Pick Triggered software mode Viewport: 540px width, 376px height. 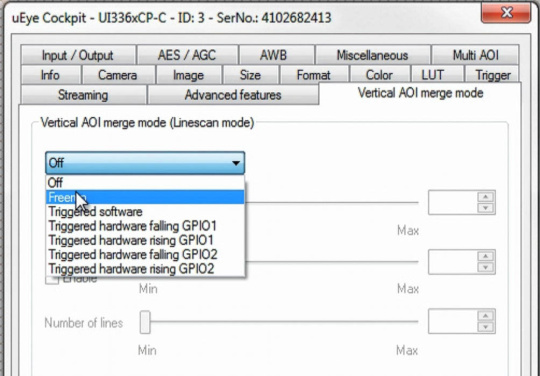coord(145,211)
